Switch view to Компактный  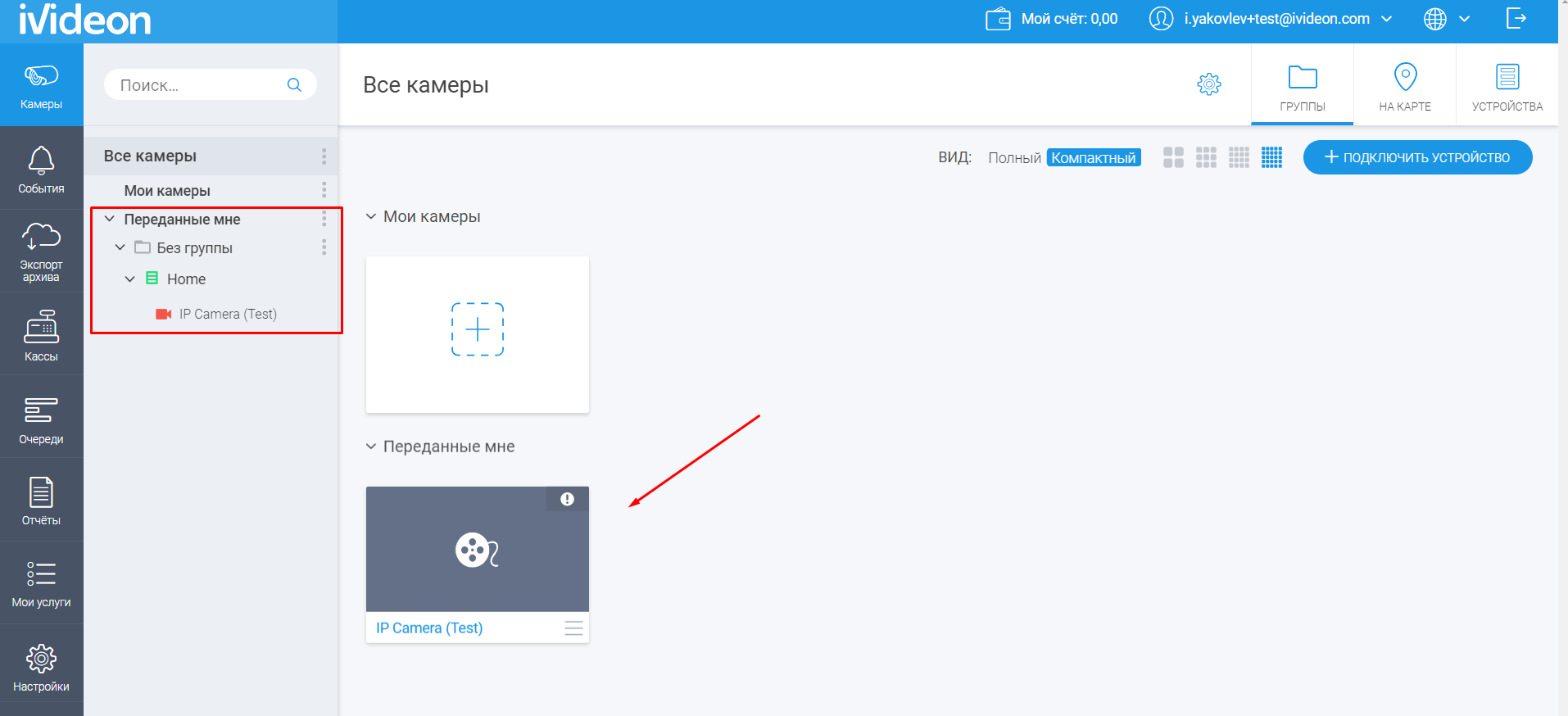pos(1094,158)
